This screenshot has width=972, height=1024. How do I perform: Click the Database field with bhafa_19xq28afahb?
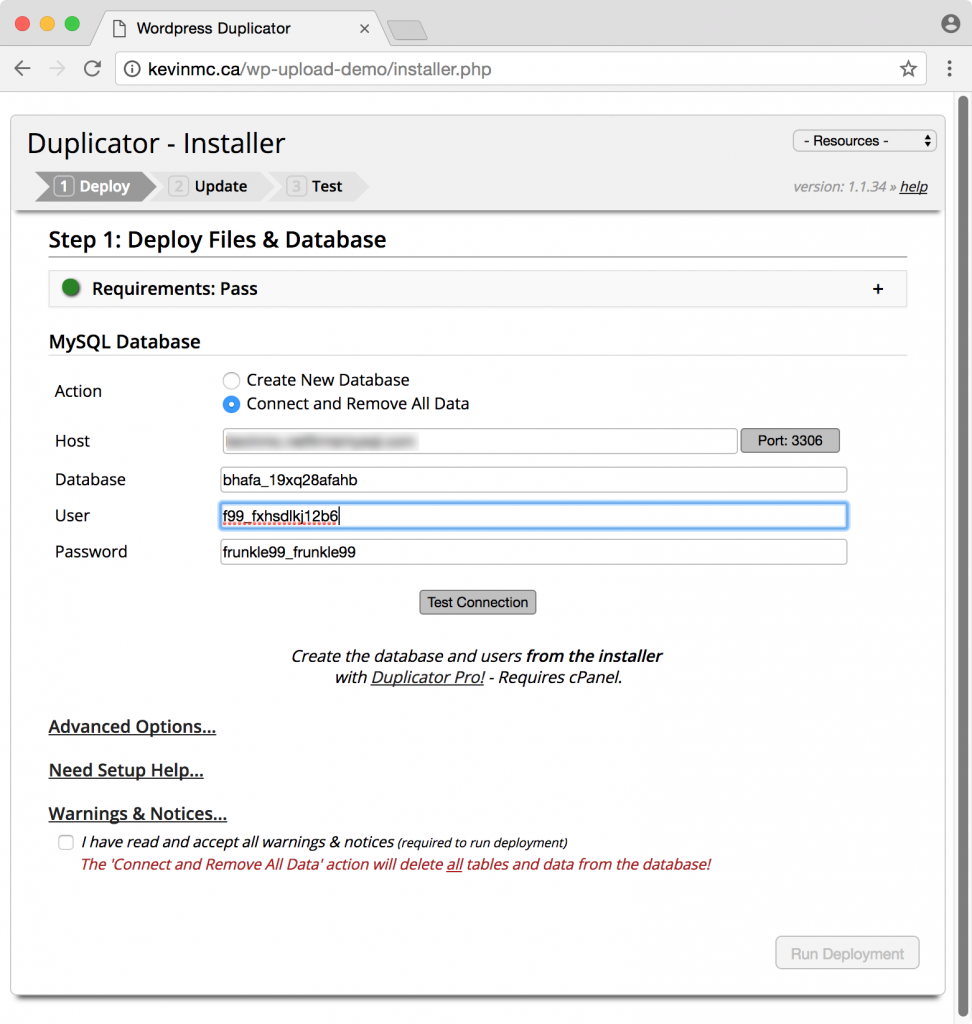click(x=534, y=480)
